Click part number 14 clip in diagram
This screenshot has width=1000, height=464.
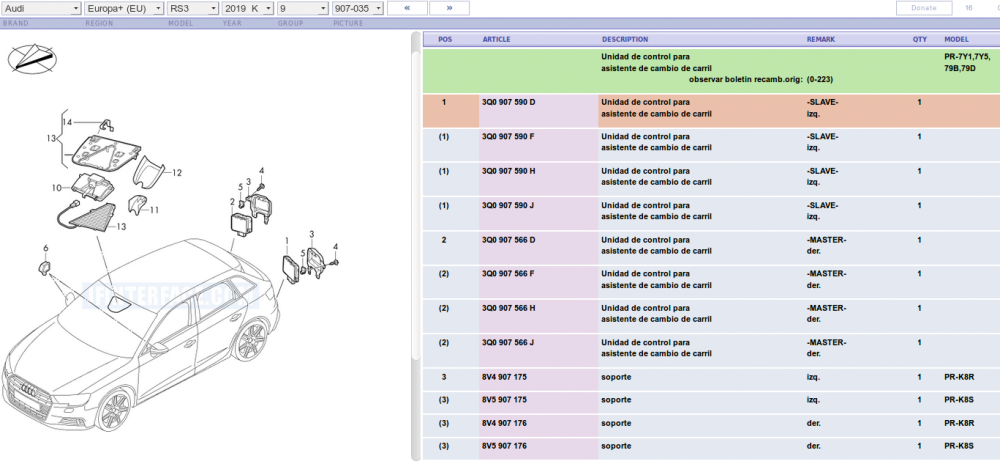pos(105,125)
